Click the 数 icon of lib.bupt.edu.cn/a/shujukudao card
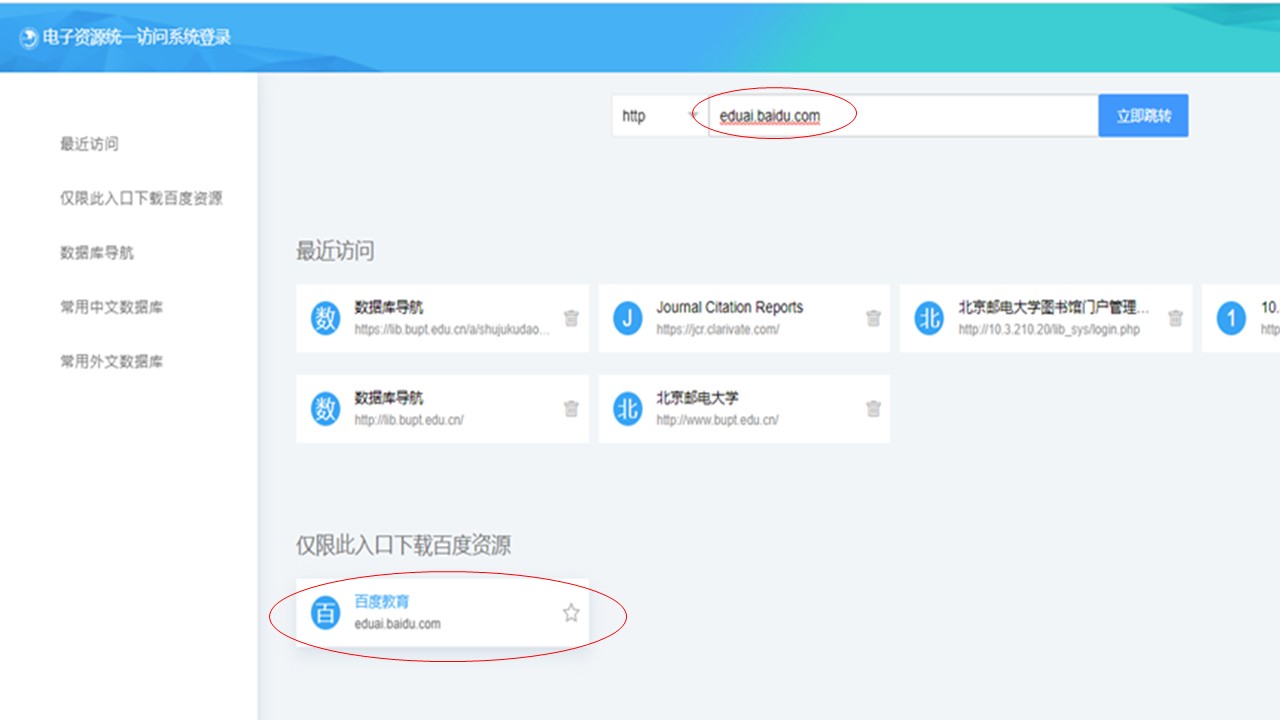 click(x=325, y=318)
